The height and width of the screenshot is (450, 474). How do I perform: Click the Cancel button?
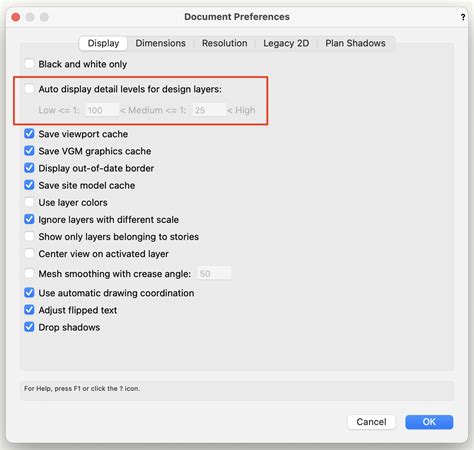(371, 422)
